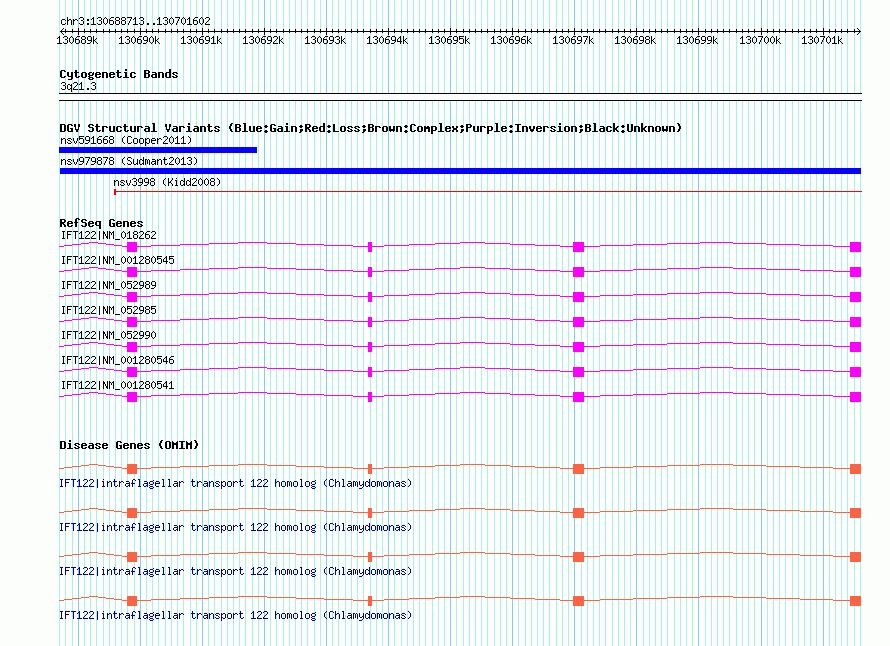890x646 pixels.
Task: Select the 130695k ruler label
Action: tap(449, 40)
